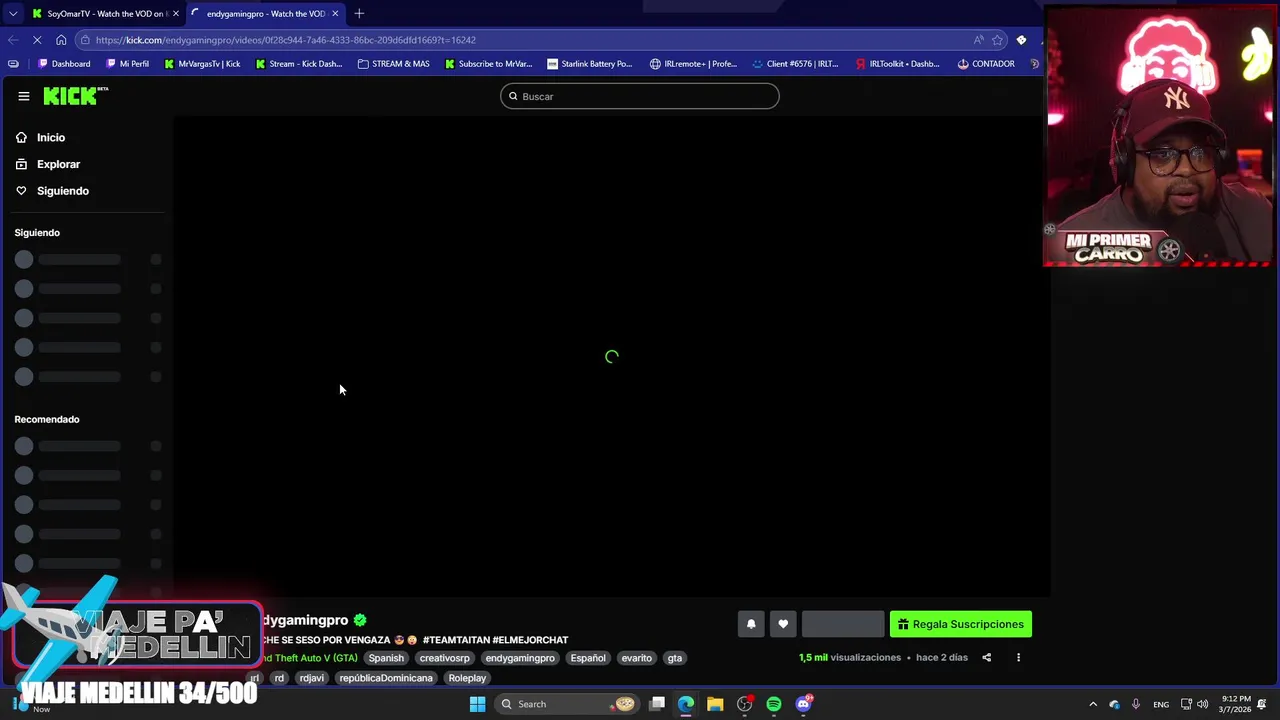Select the gta tag

pyautogui.click(x=675, y=658)
